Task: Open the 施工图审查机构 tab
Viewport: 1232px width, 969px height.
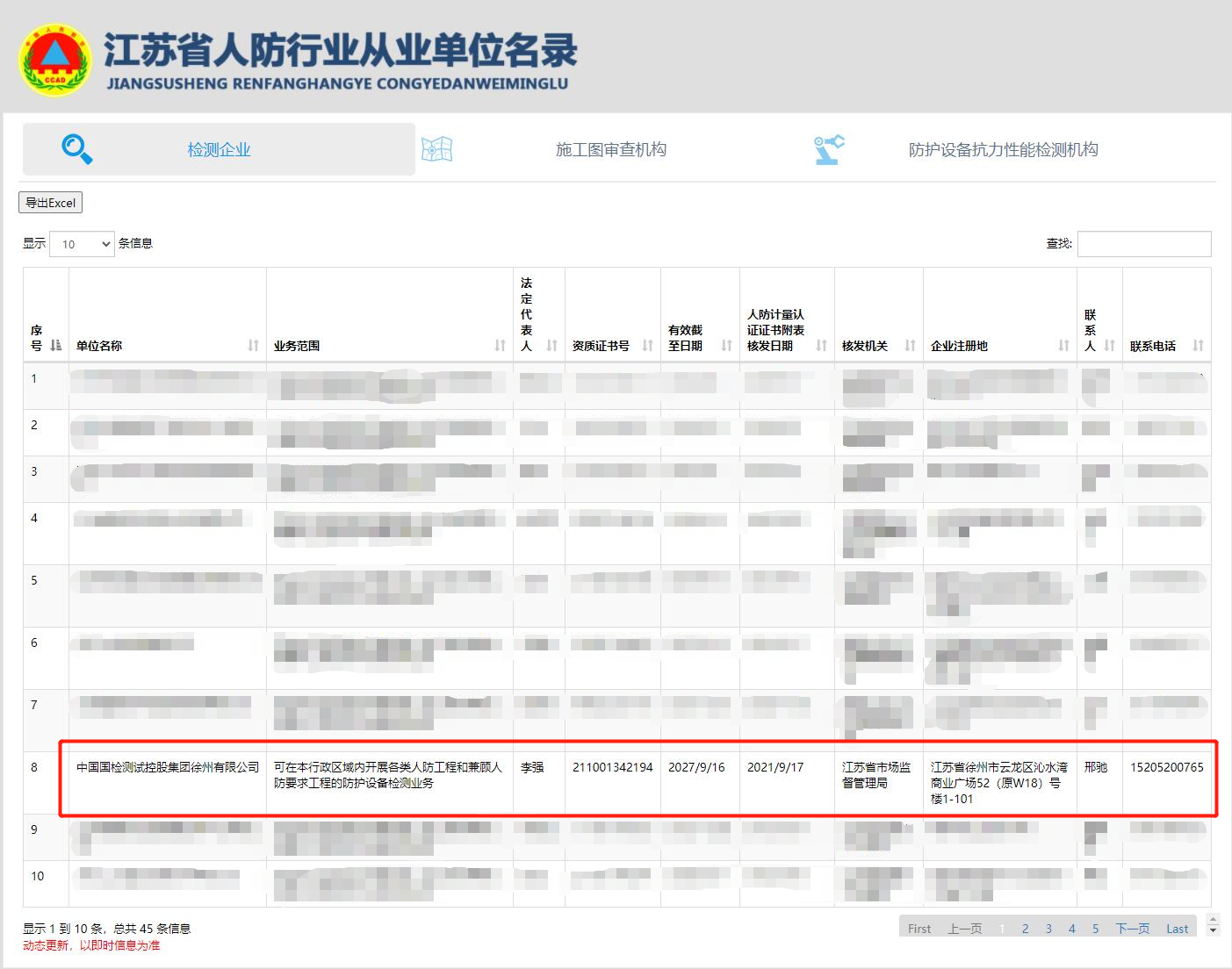Action: [x=610, y=150]
